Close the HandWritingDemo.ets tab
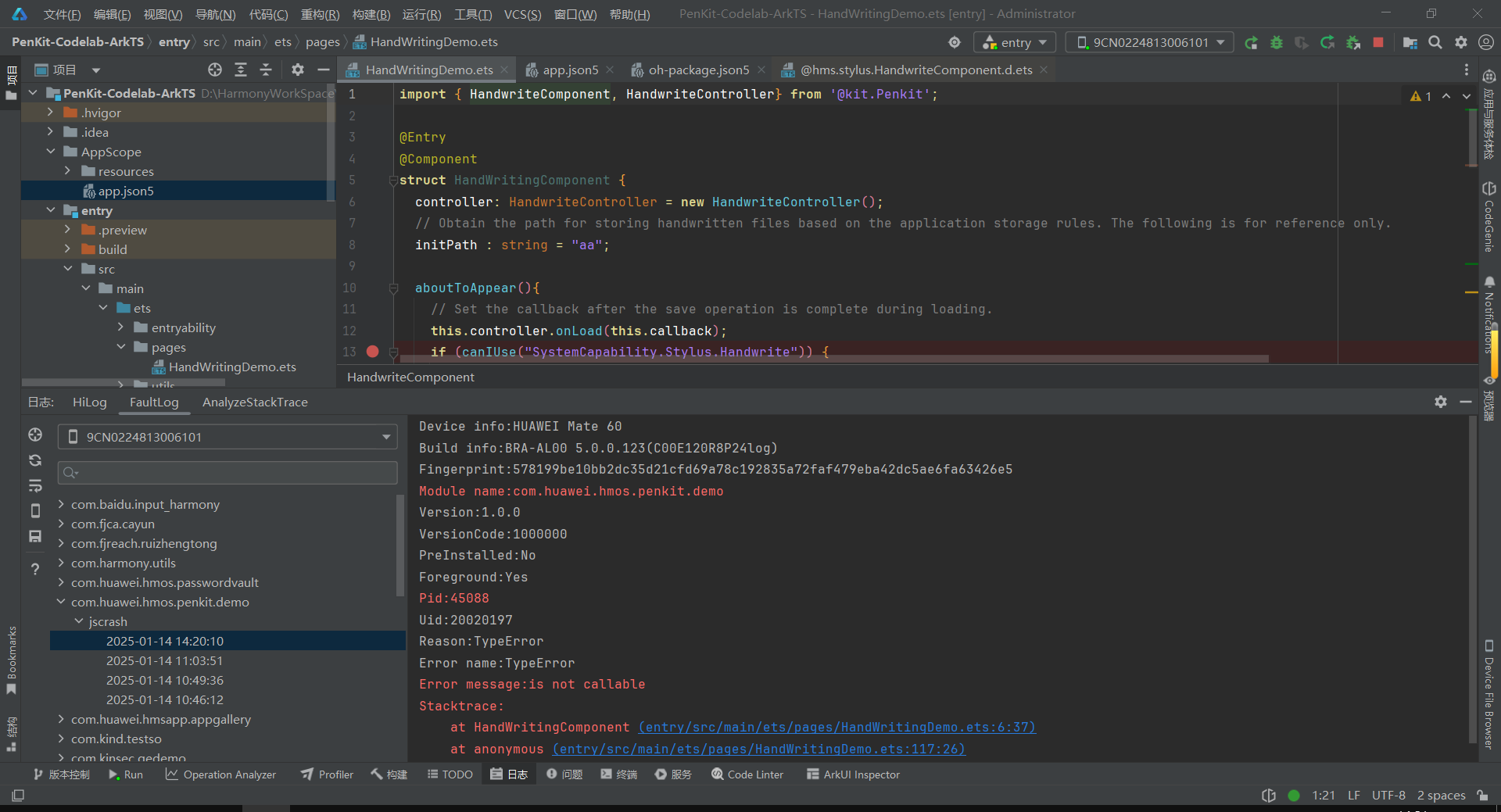This screenshot has height=812, width=1501. pos(505,70)
